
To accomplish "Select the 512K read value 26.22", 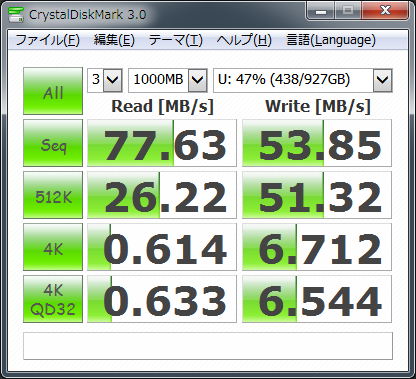I will tap(162, 195).
